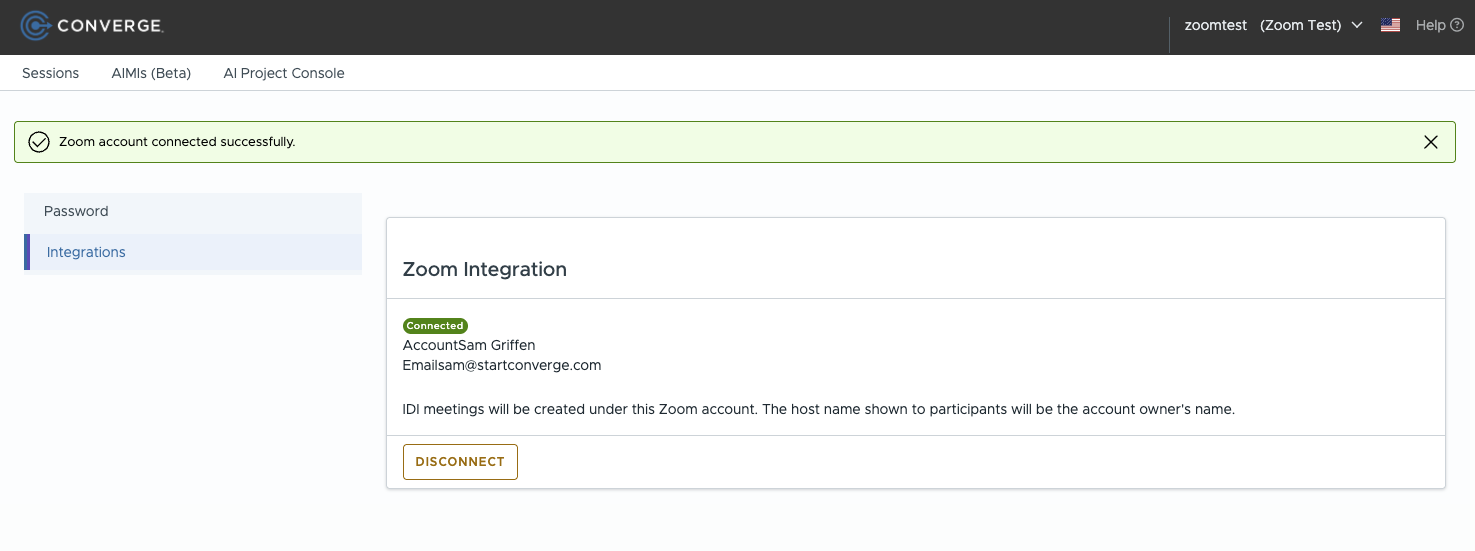Switch to AIMIs (Beta) tab
The image size is (1475, 551).
pos(151,73)
